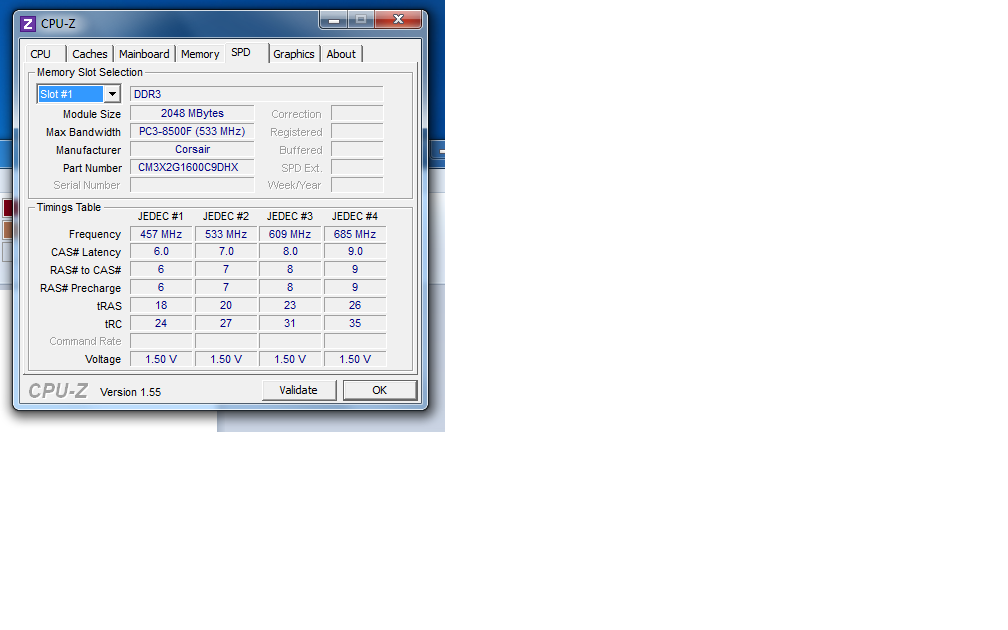Viewport: 1008px width, 630px height.
Task: Click the tRC value 31
Action: point(290,323)
